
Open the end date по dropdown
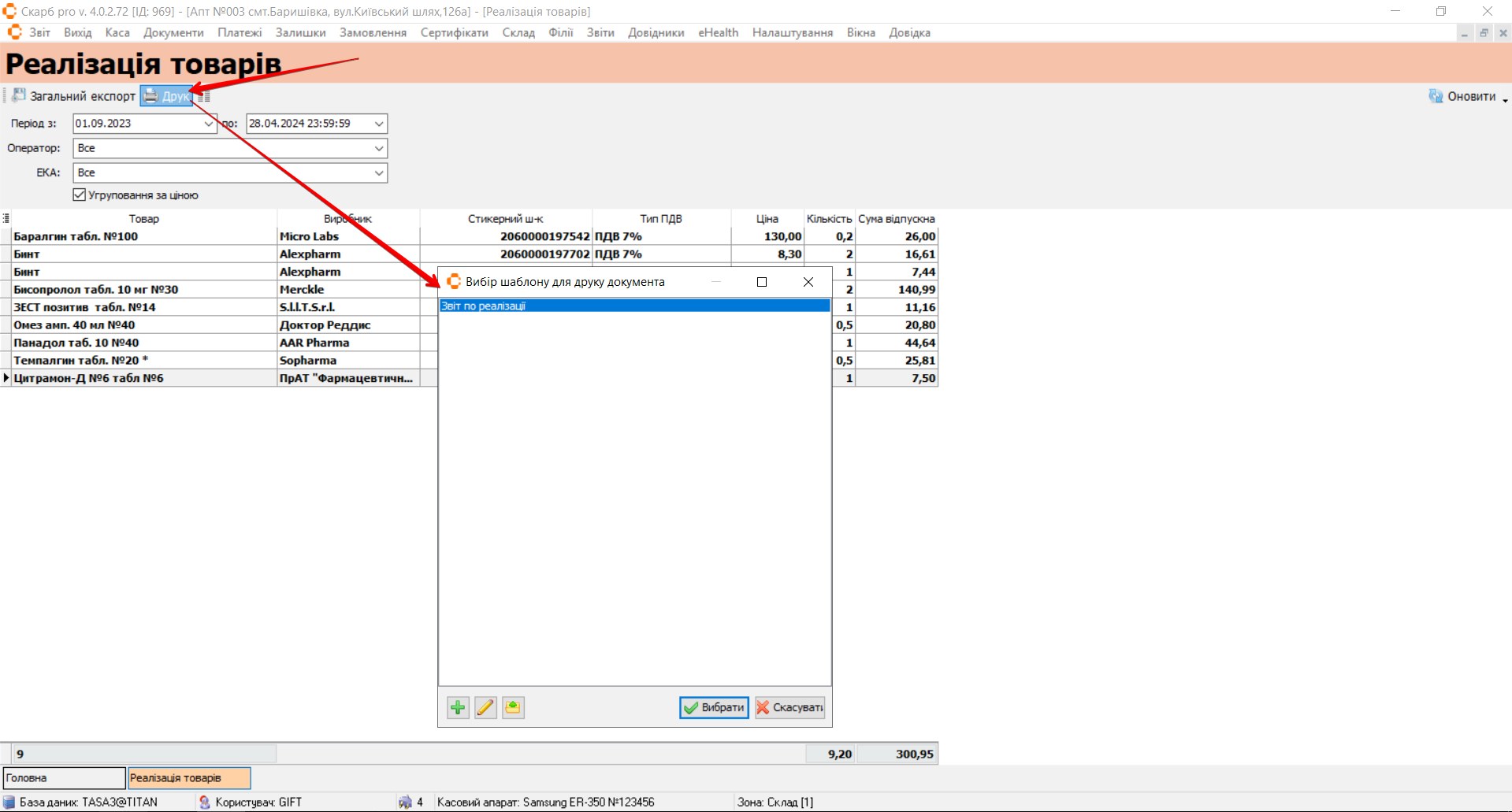tap(378, 124)
